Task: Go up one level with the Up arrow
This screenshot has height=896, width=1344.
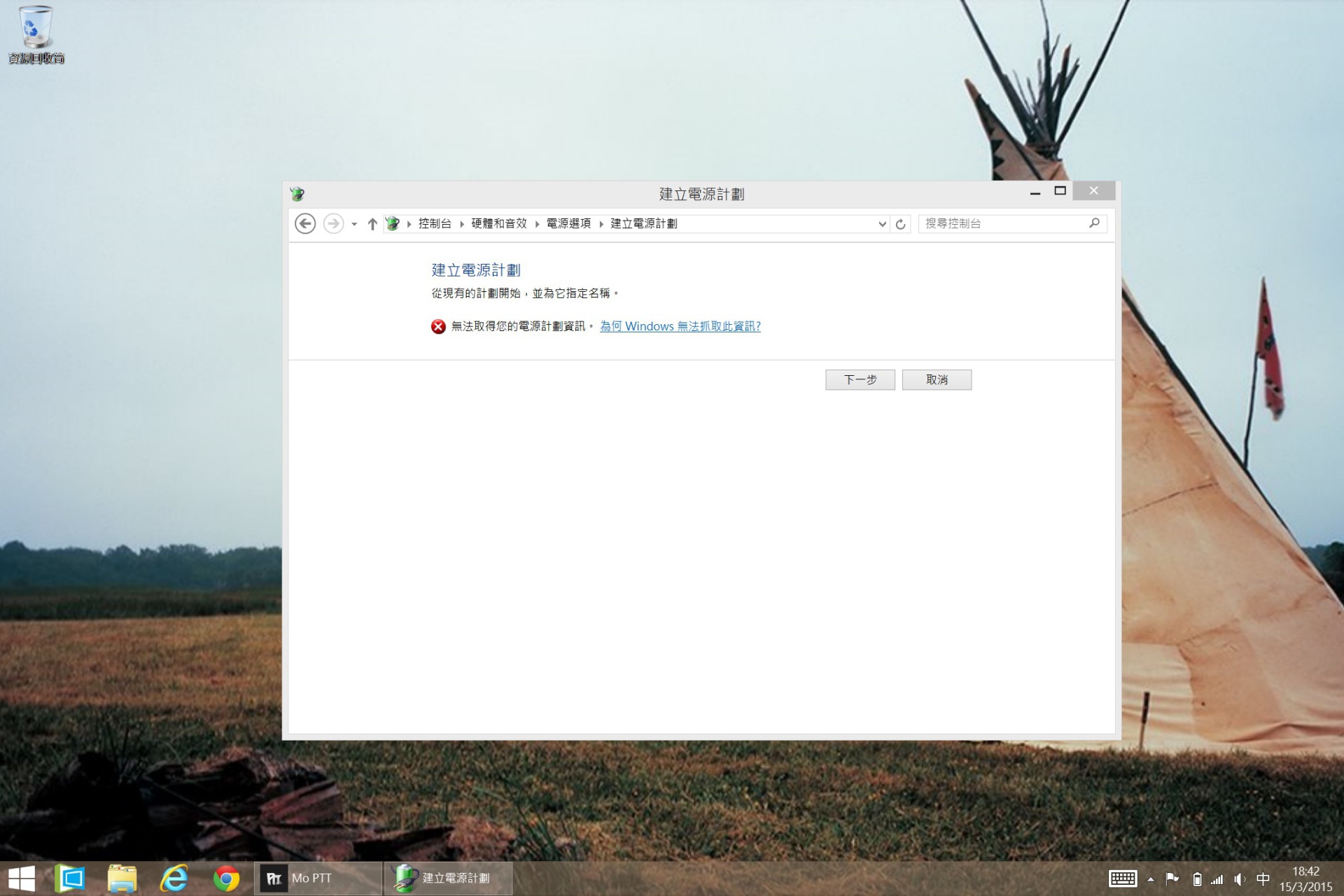Action: [372, 224]
